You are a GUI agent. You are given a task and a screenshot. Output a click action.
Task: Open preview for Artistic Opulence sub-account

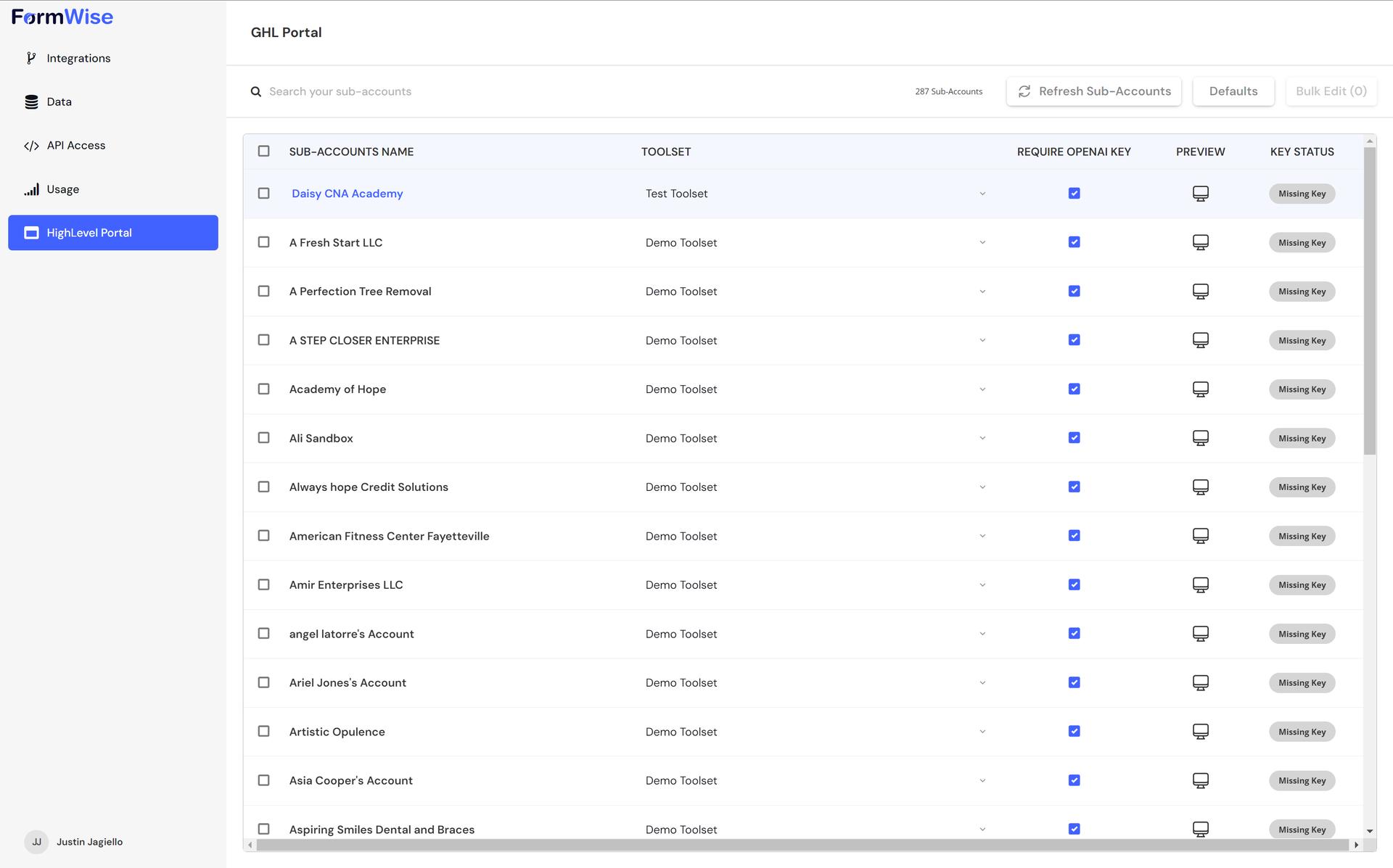[x=1200, y=732]
